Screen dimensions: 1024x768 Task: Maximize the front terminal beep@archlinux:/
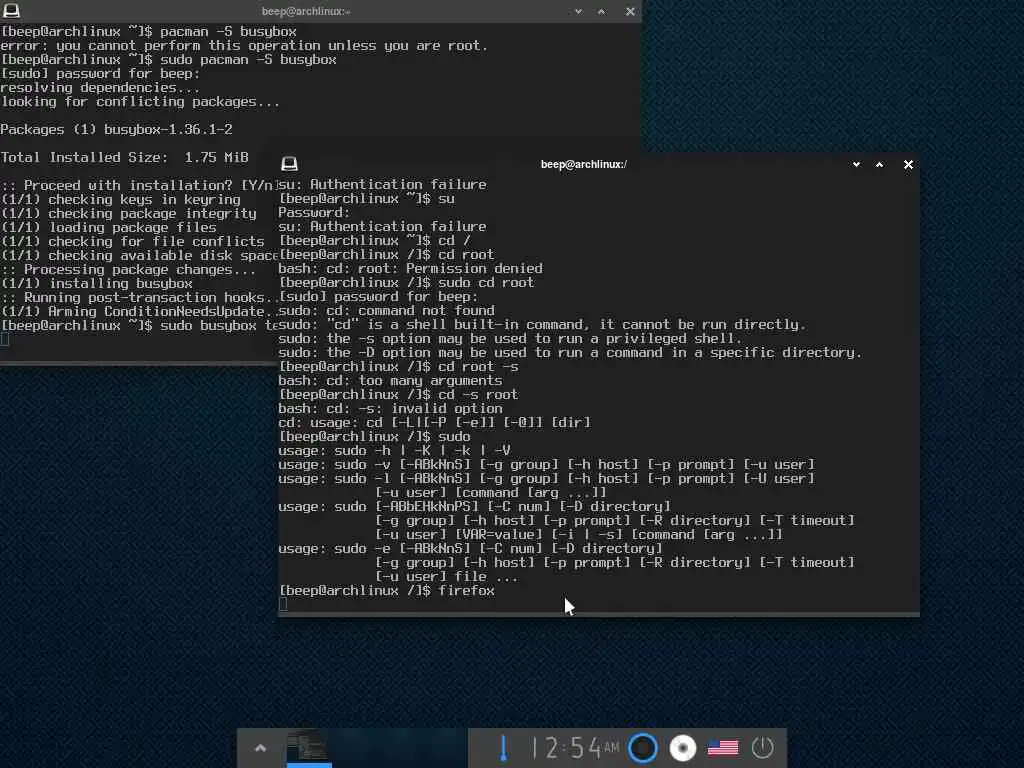point(880,165)
